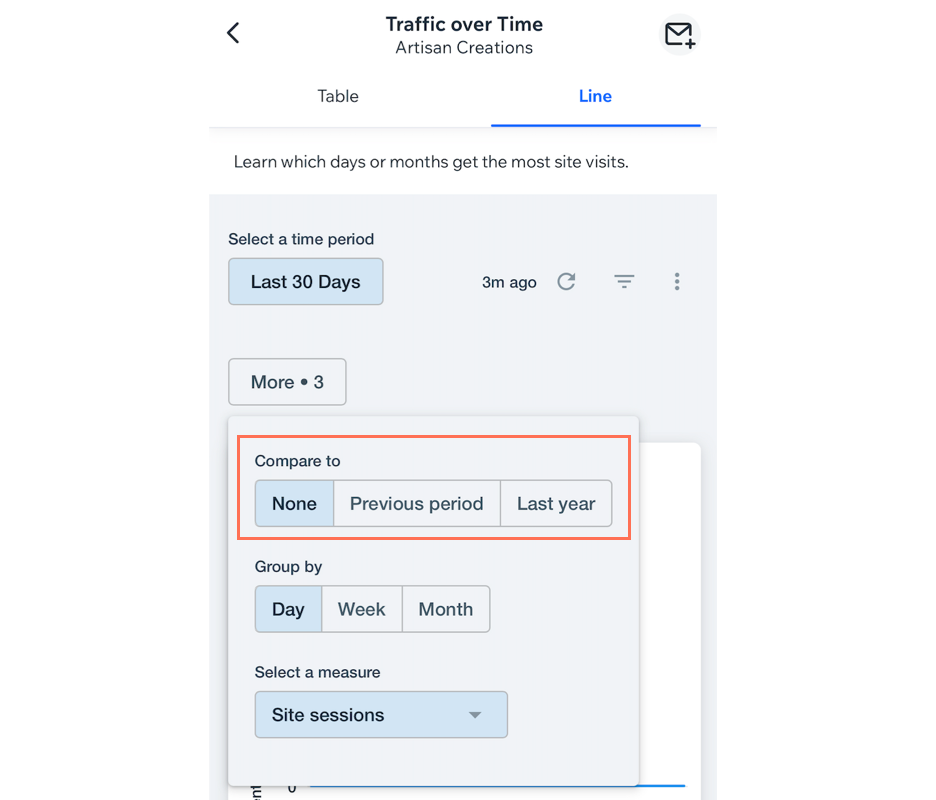Click the Site sessions dropdown arrow
The width and height of the screenshot is (936, 800).
[475, 715]
